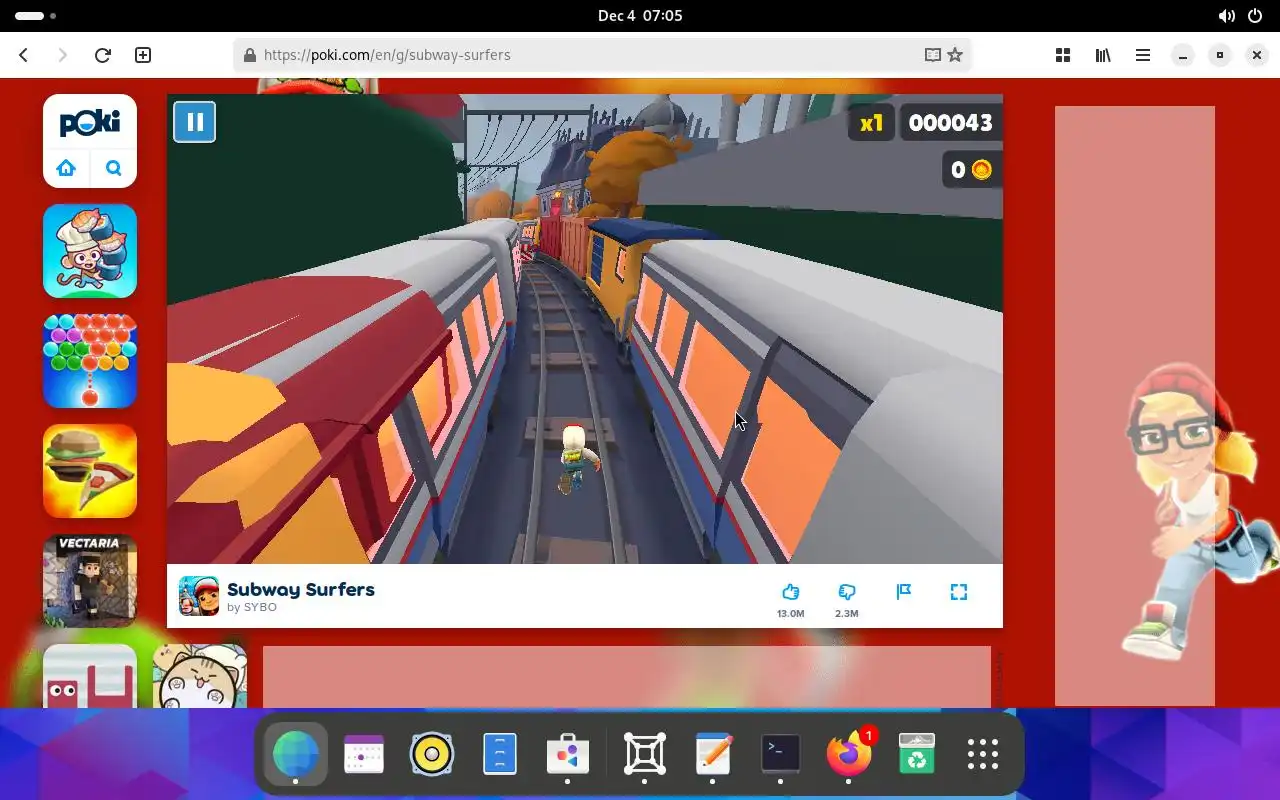Show all applications grid
The width and height of the screenshot is (1280, 800).
[x=983, y=754]
